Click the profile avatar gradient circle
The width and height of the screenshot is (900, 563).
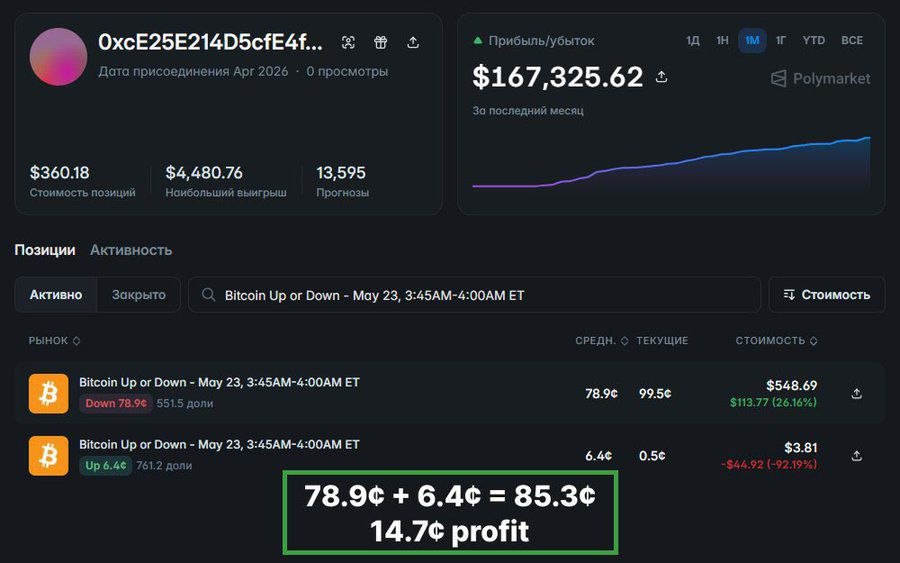[58, 57]
